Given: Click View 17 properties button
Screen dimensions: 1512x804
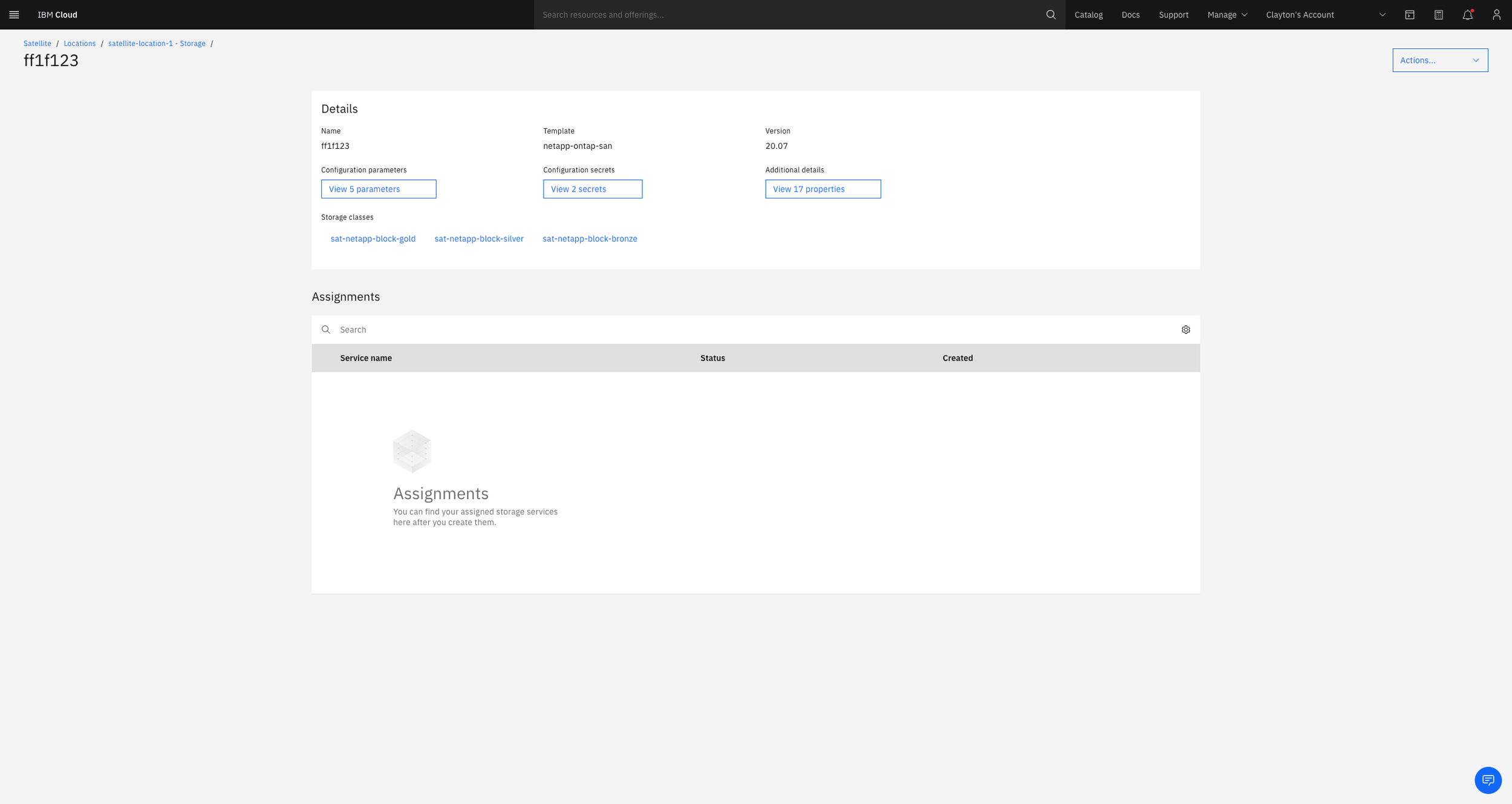Looking at the screenshot, I should pyautogui.click(x=823, y=189).
